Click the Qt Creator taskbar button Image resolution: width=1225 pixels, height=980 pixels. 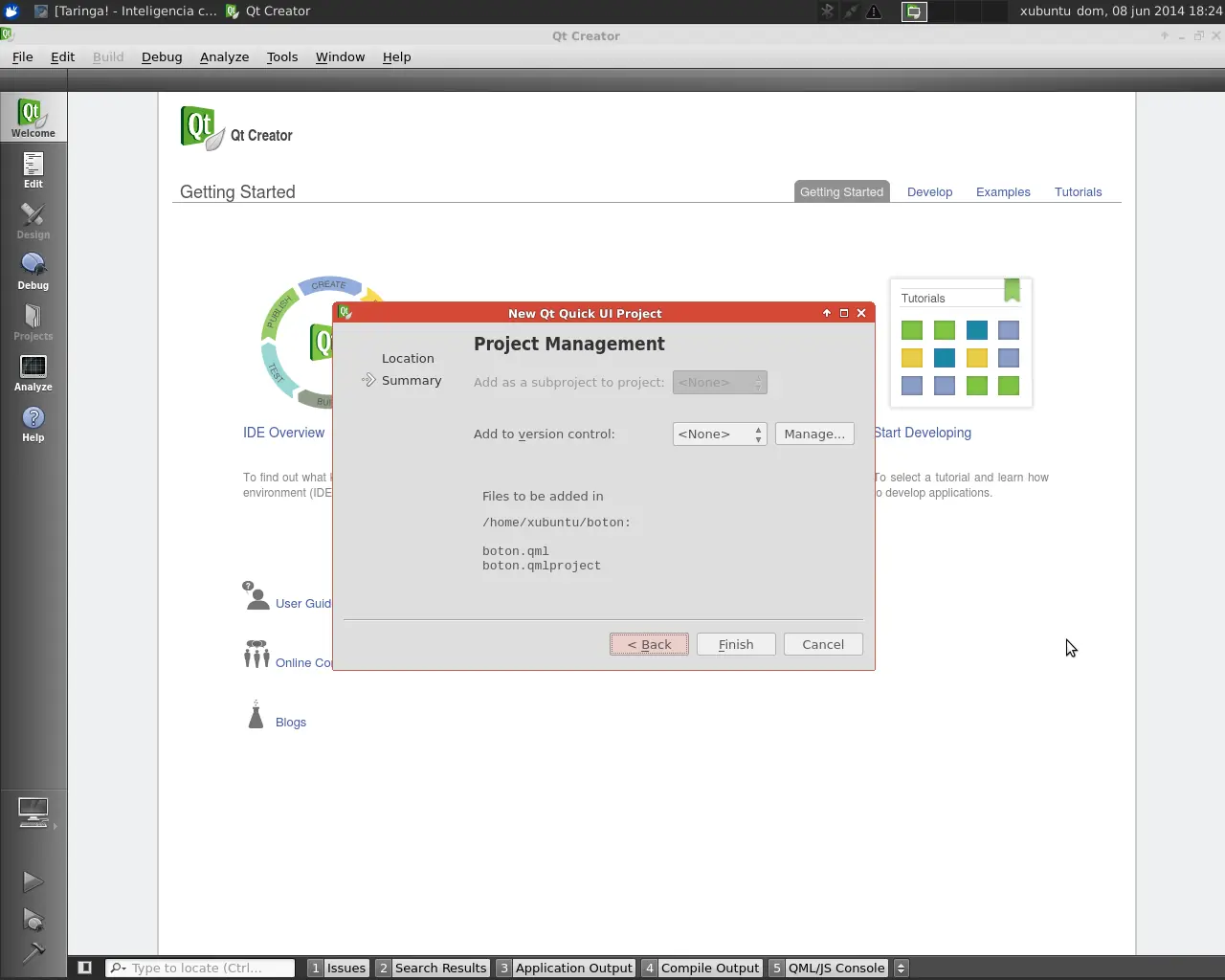coord(268,11)
